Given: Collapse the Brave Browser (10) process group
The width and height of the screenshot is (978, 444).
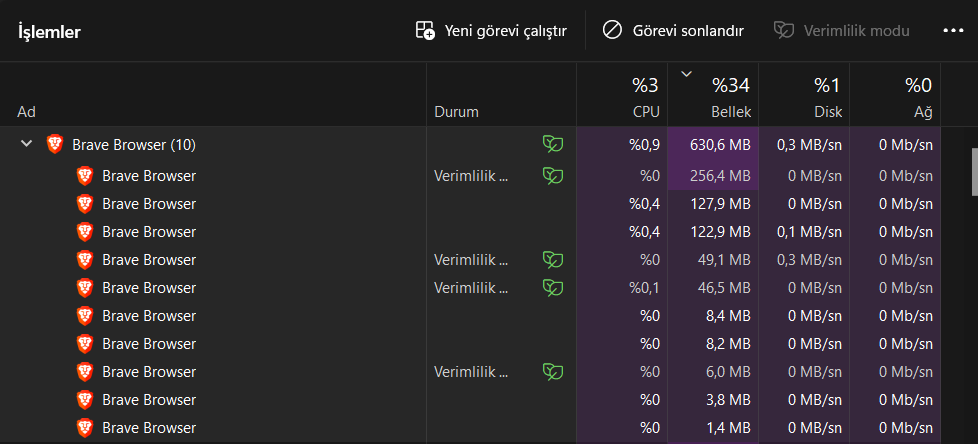Looking at the screenshot, I should 27,145.
